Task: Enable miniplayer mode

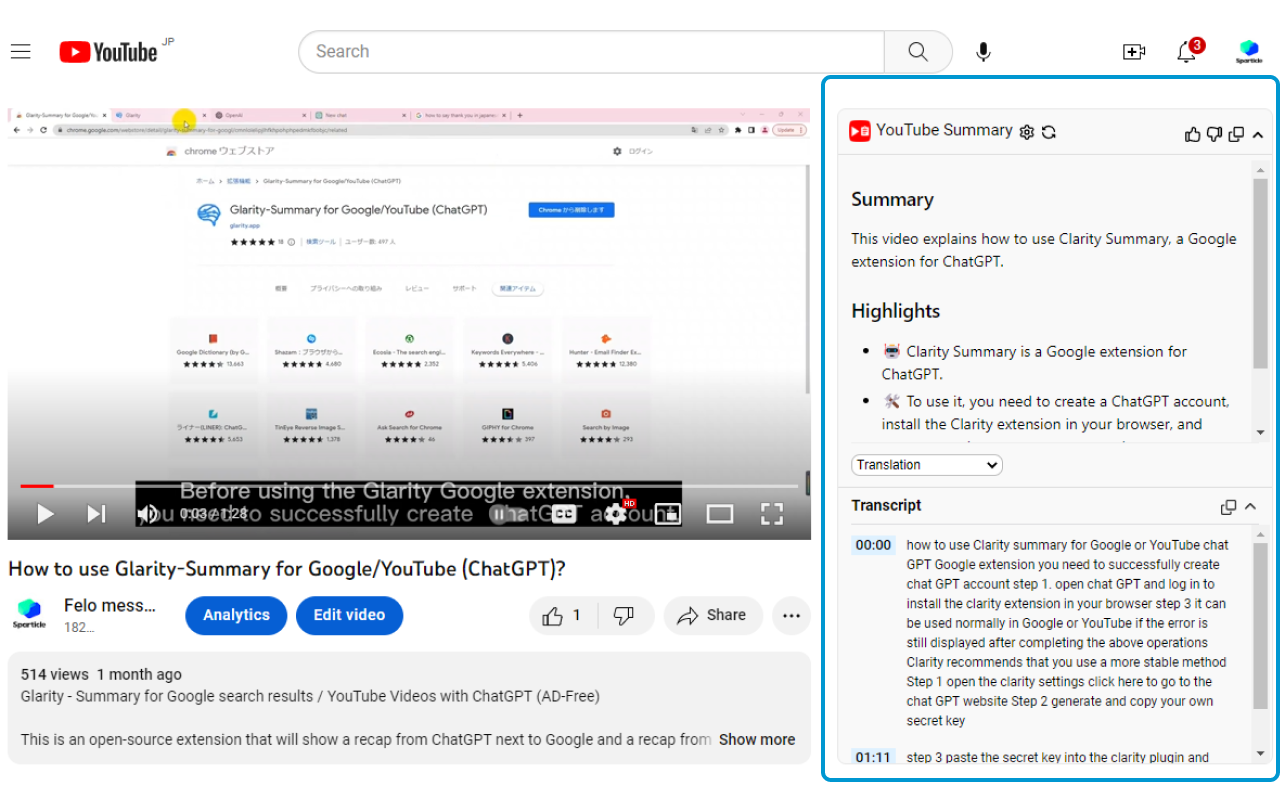Action: coord(668,514)
